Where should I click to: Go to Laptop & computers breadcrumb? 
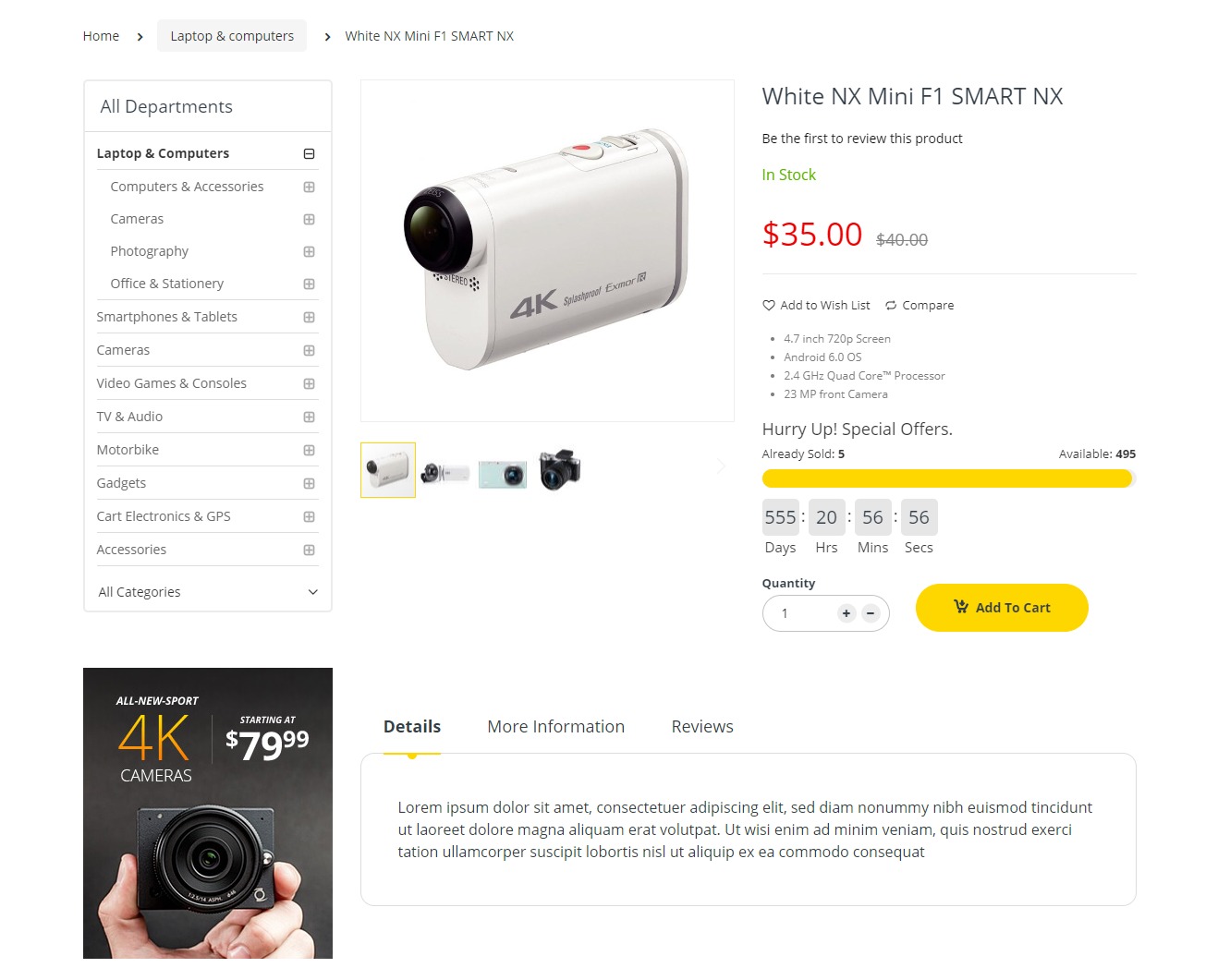coord(232,36)
